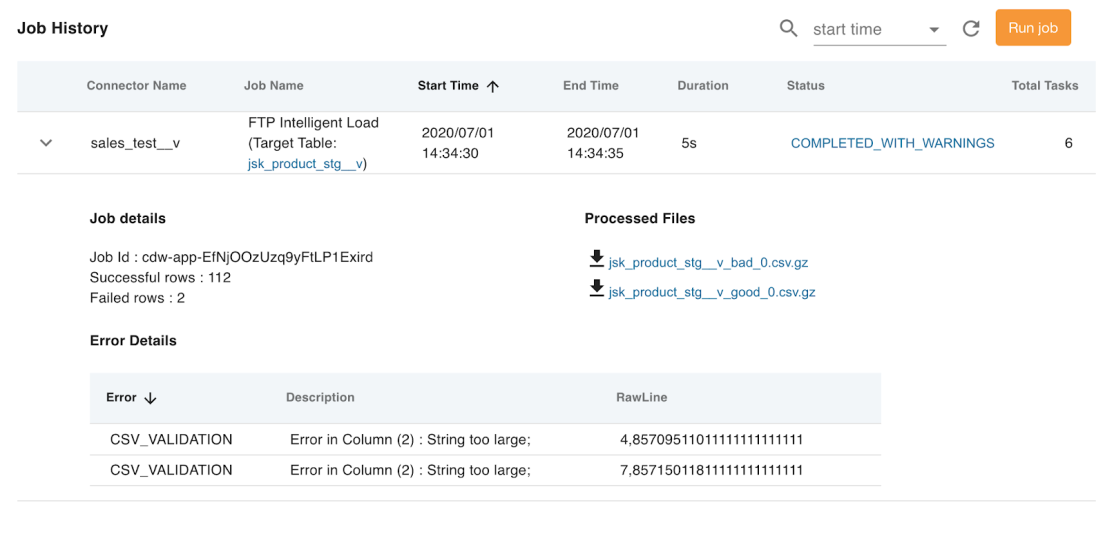Open the jsk_product_stg__v target table link

306,164
